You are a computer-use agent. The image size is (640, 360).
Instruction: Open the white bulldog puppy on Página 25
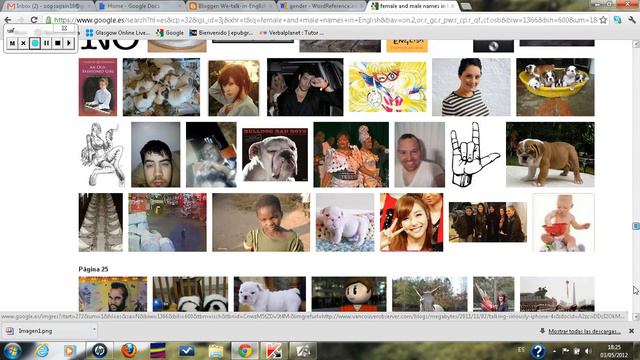[270, 294]
